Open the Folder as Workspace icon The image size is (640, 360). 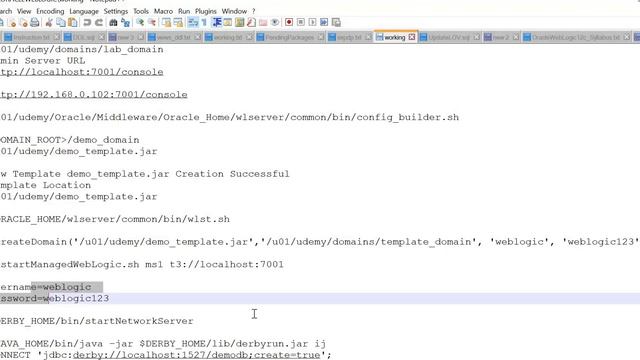coord(263,22)
